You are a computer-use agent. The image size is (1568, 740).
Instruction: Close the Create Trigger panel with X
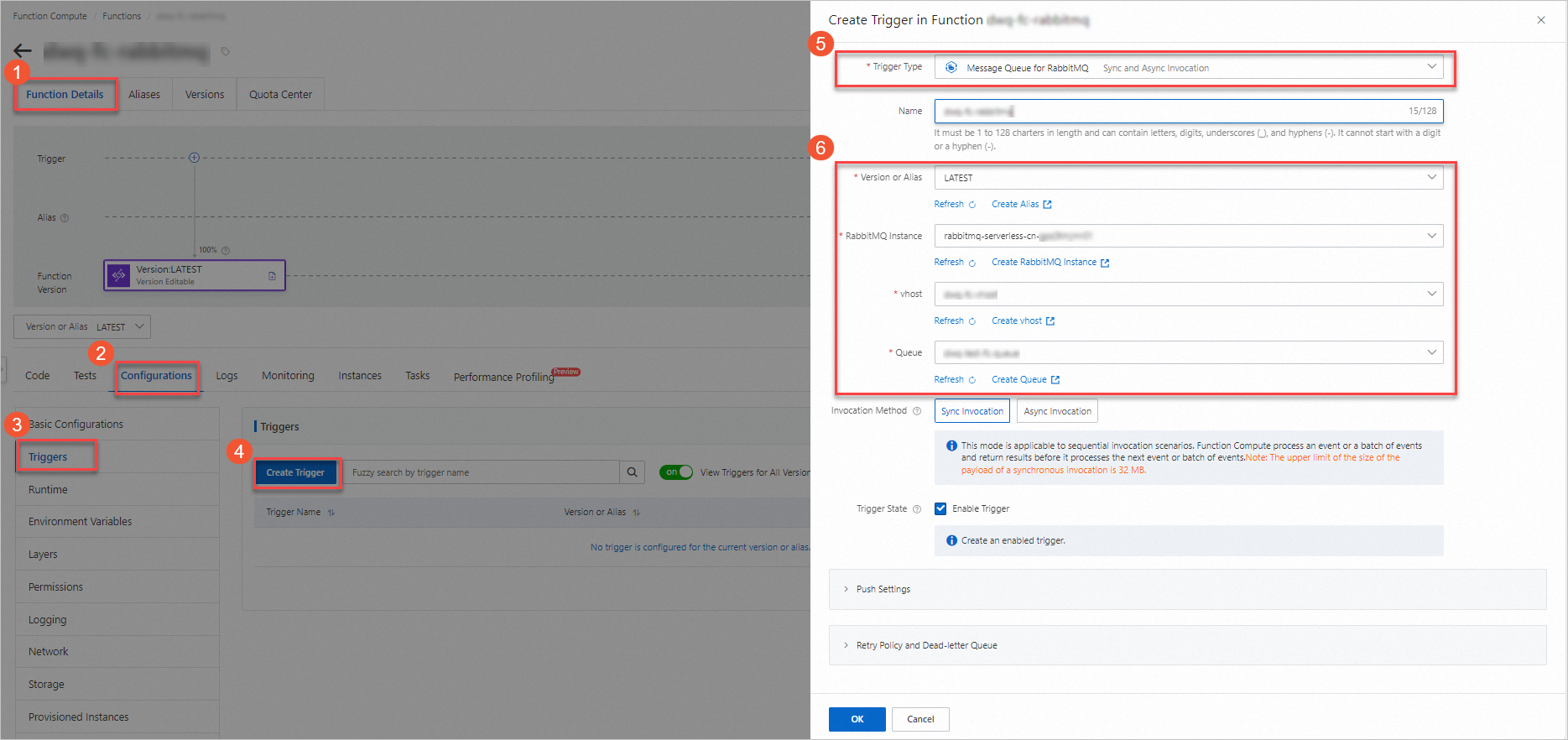[1541, 20]
